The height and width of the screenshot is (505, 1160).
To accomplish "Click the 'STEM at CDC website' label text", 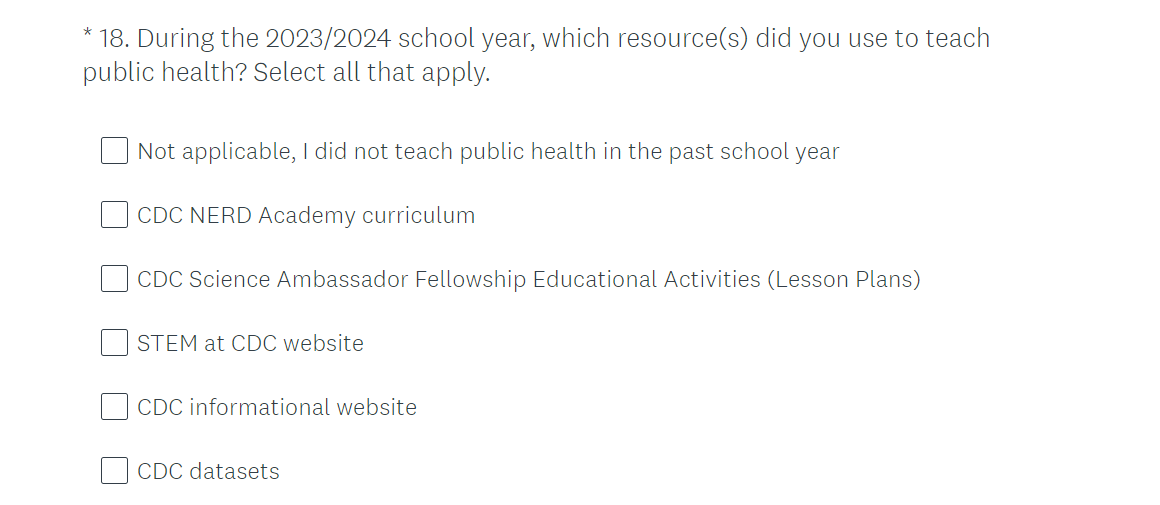I will (x=250, y=344).
